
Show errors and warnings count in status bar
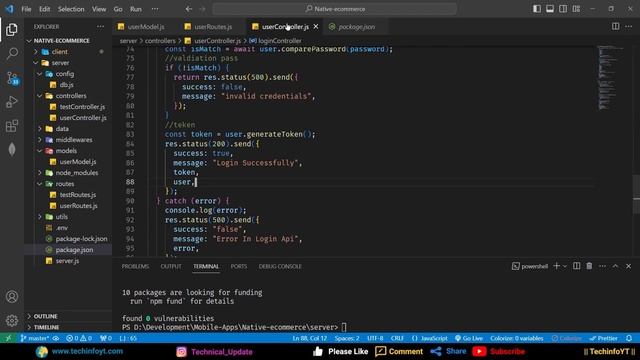point(79,338)
